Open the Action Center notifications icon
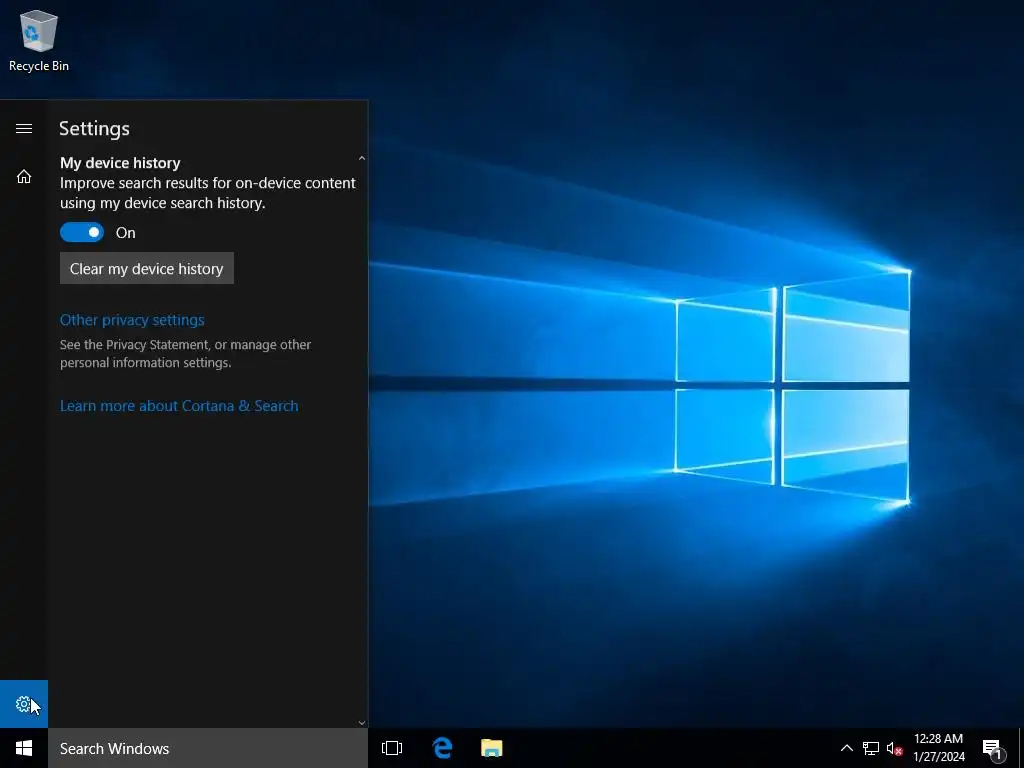 click(x=993, y=748)
